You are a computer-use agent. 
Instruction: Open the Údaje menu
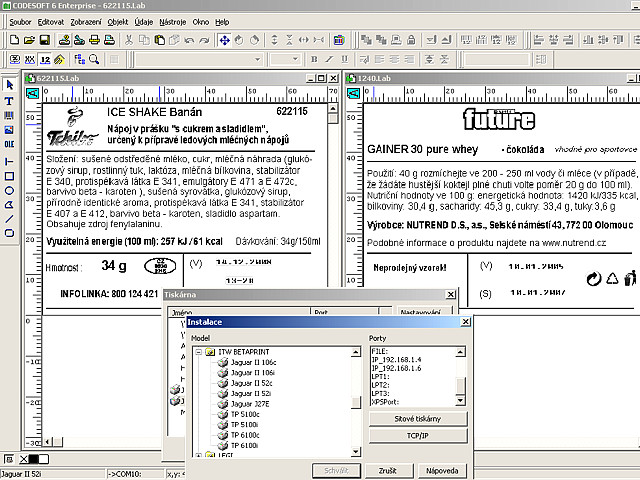(x=144, y=22)
